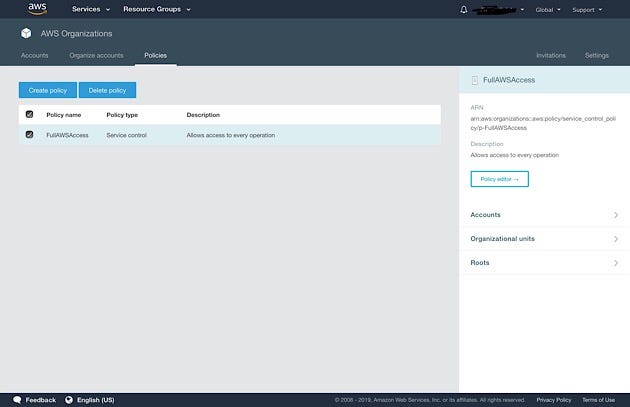Image resolution: width=630 pixels, height=407 pixels.
Task: Open the Global region dropdown
Action: [x=548, y=10]
